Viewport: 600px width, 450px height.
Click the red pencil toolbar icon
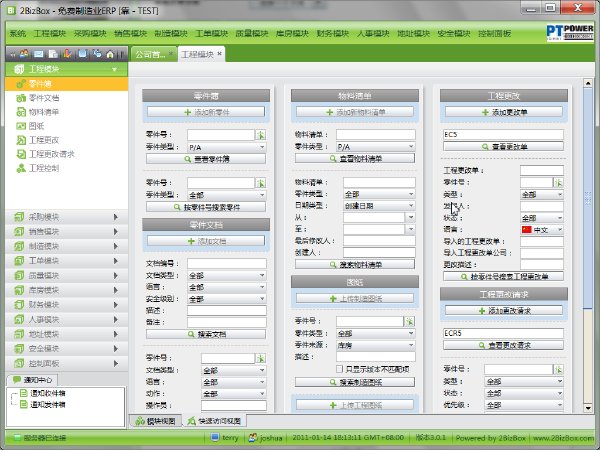point(67,54)
